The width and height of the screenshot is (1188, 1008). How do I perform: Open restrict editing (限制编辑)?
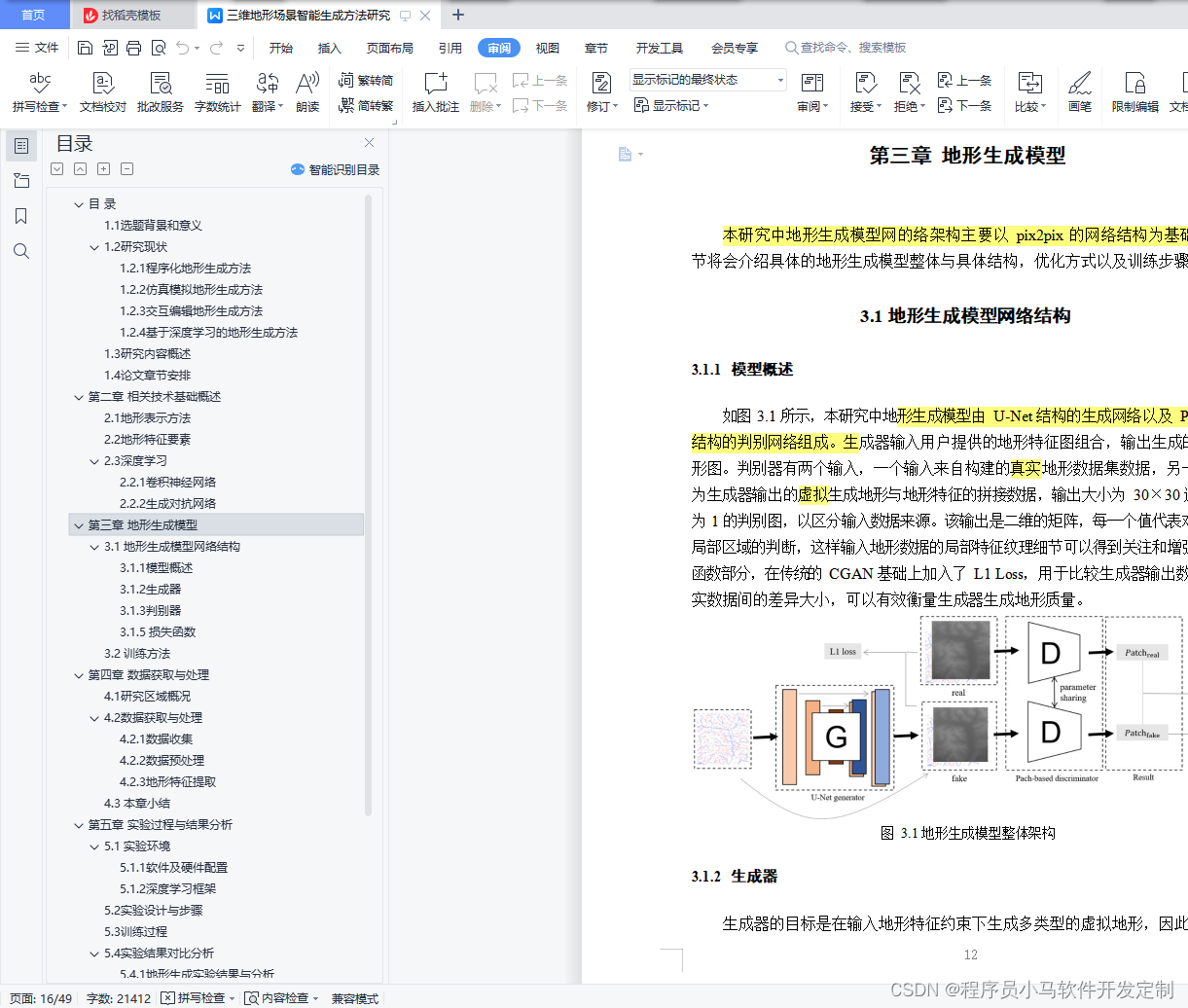[1134, 92]
